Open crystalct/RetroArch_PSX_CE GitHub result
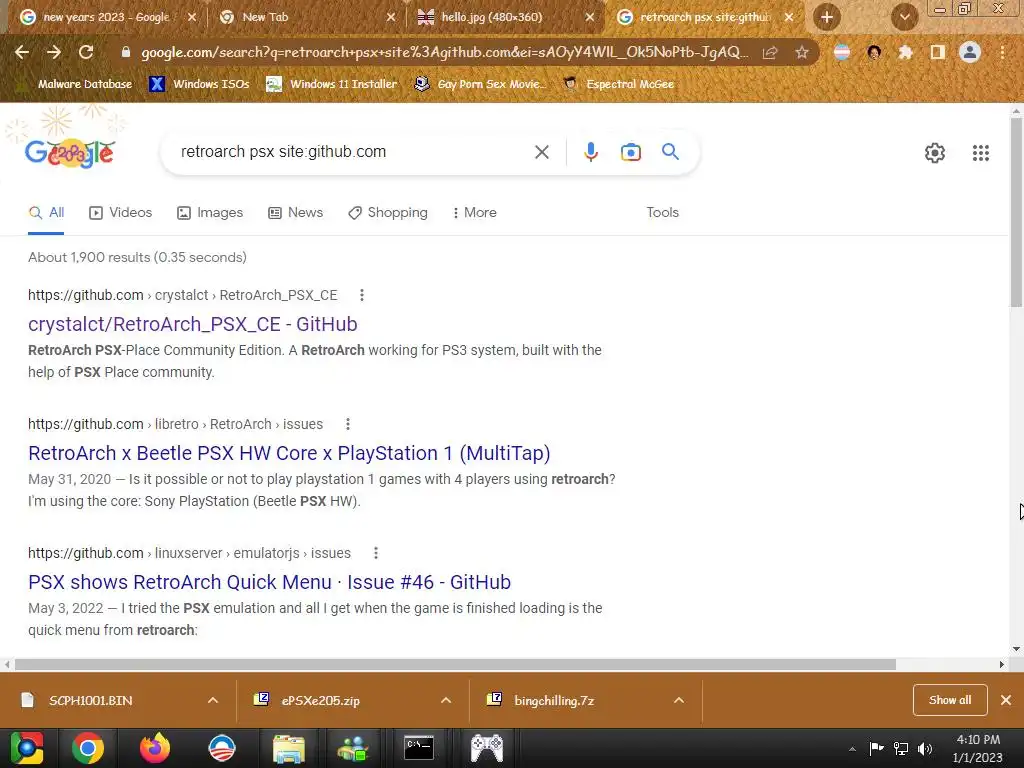The image size is (1024, 768). 193,325
